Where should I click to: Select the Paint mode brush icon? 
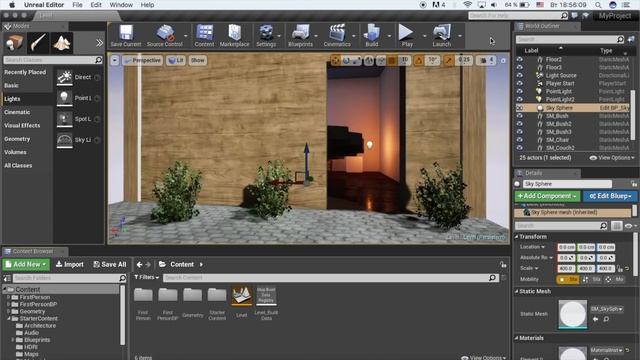[38, 43]
